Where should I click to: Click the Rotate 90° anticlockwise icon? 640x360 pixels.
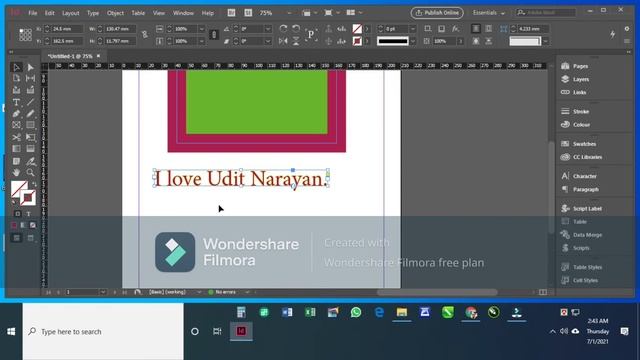pos(296,29)
